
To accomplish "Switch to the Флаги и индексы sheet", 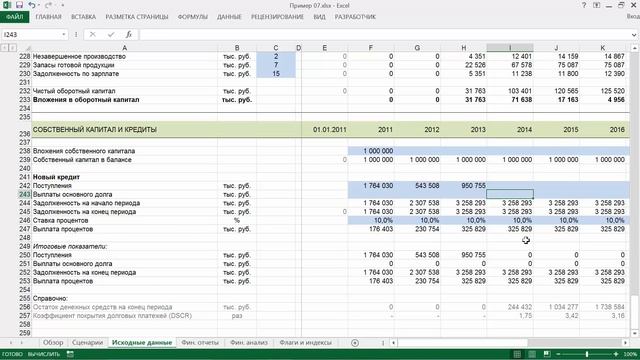I will pos(305,342).
